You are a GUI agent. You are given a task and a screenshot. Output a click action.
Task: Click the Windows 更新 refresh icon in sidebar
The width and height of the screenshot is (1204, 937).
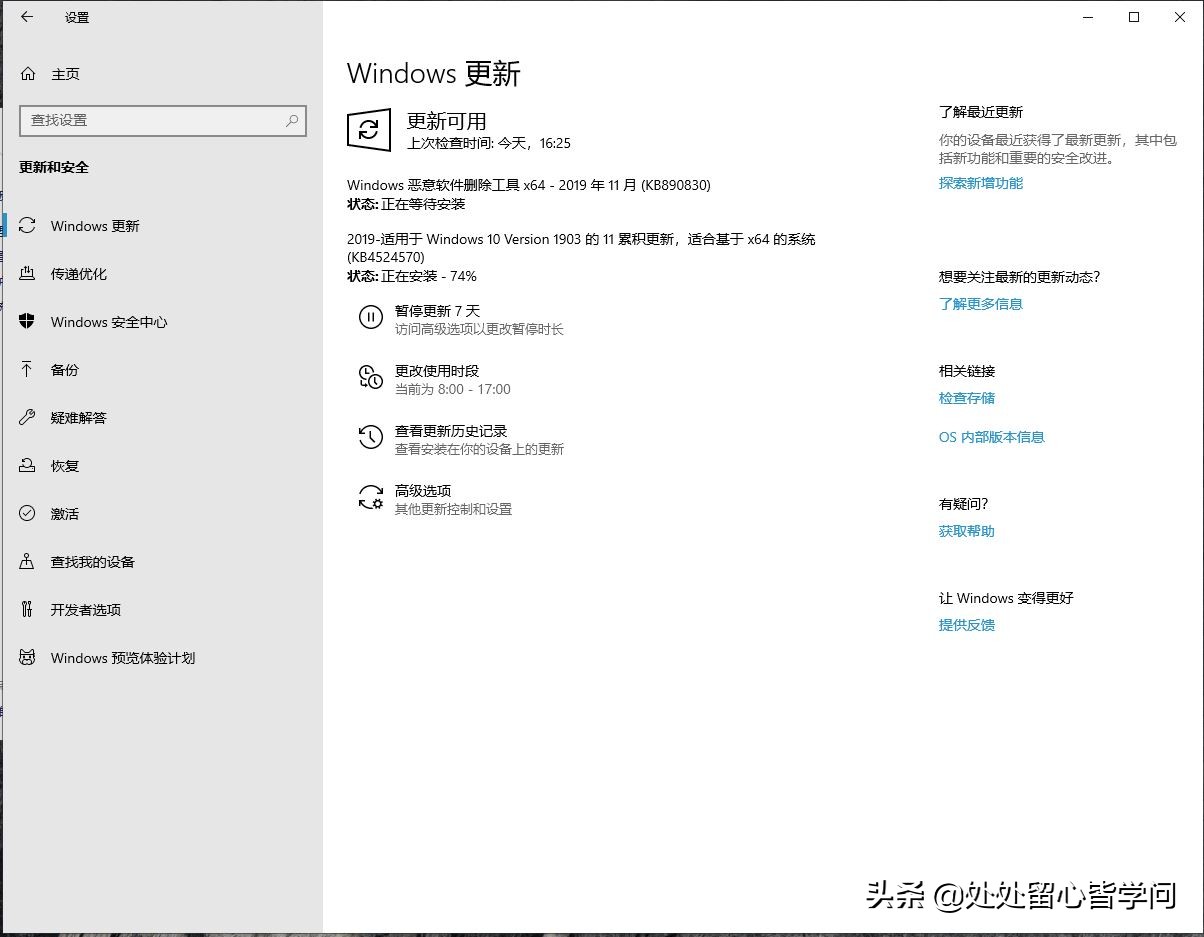click(x=27, y=226)
